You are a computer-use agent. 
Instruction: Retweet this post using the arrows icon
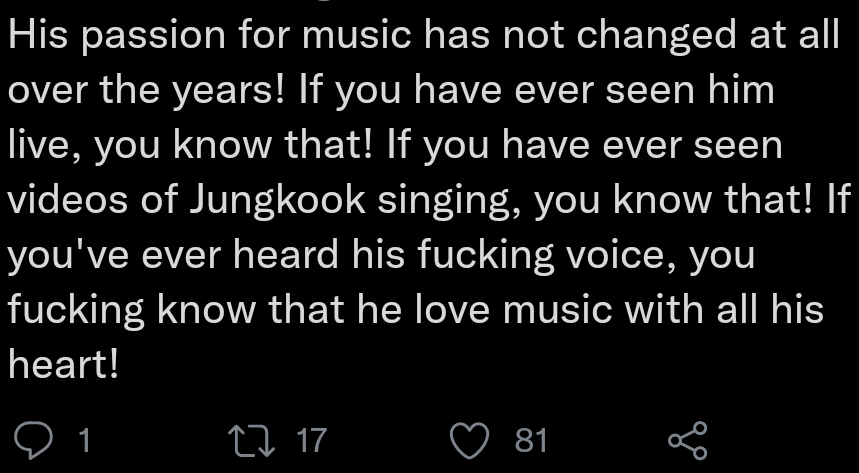coord(248,439)
